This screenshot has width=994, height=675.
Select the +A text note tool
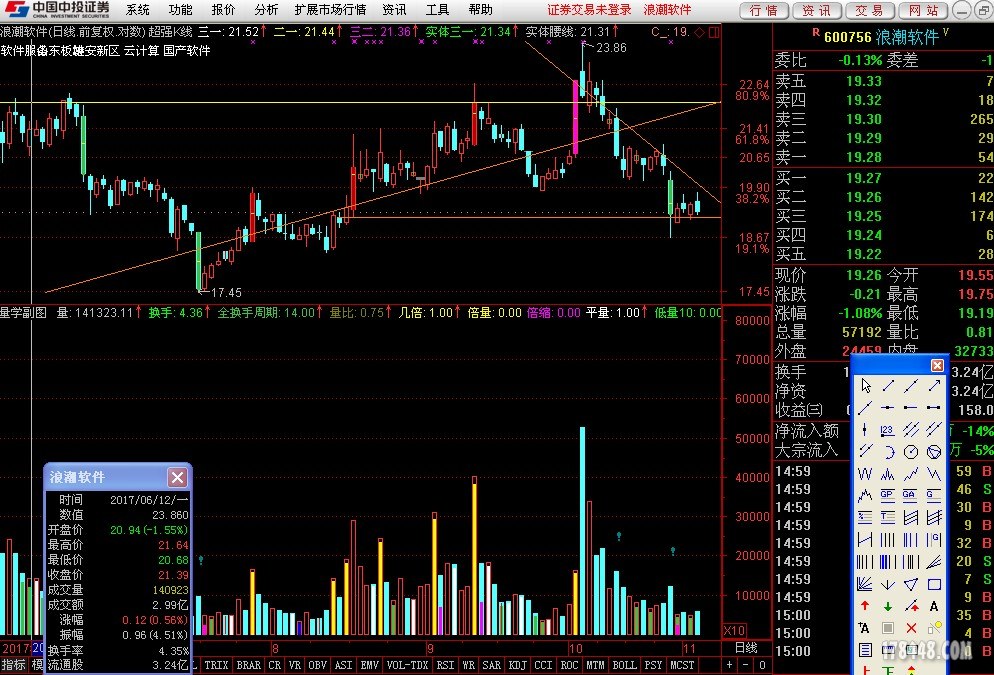[865, 628]
